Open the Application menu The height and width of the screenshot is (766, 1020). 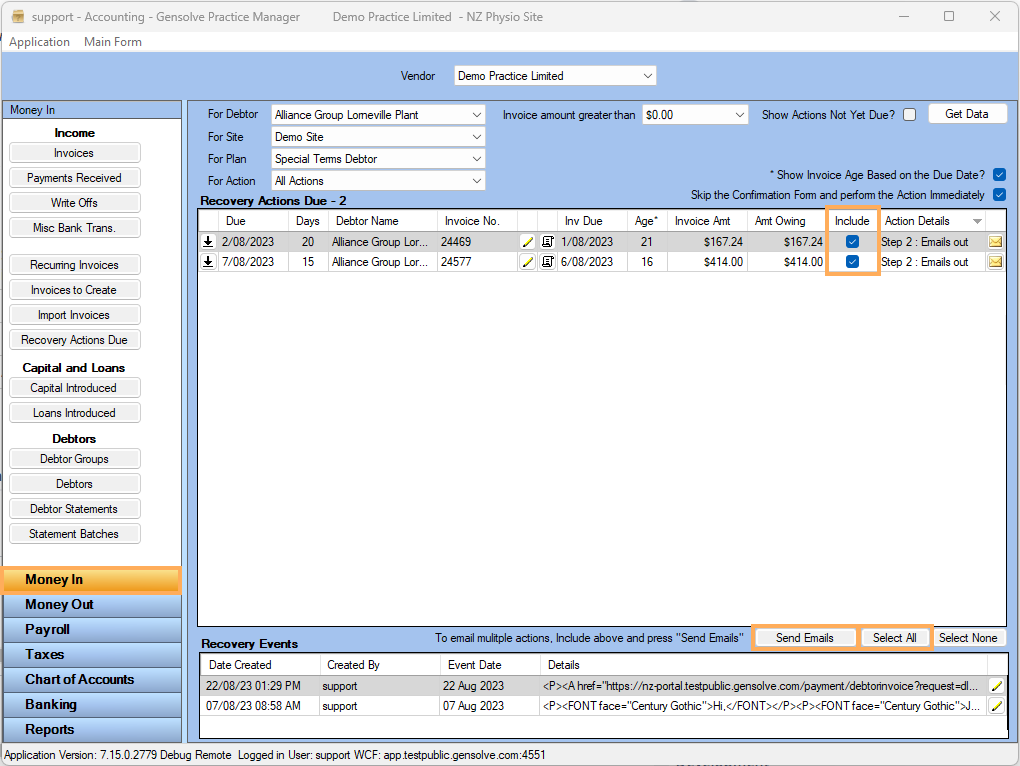(39, 42)
